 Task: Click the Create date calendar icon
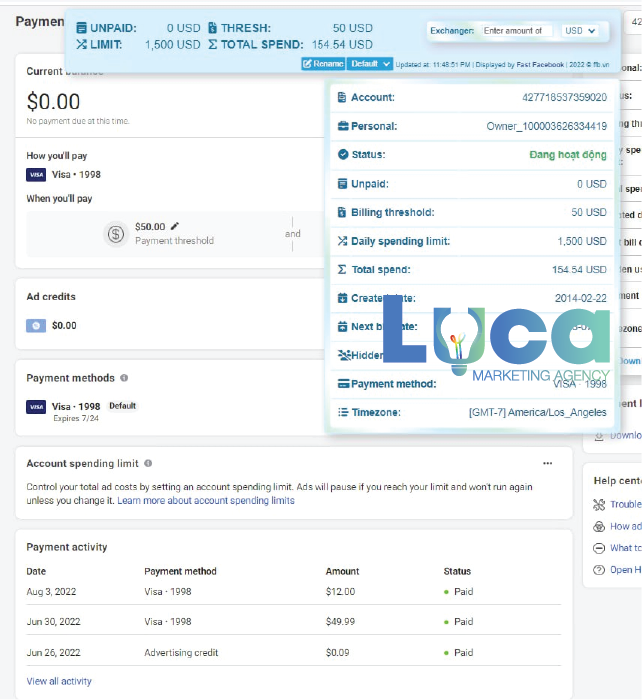(342, 298)
